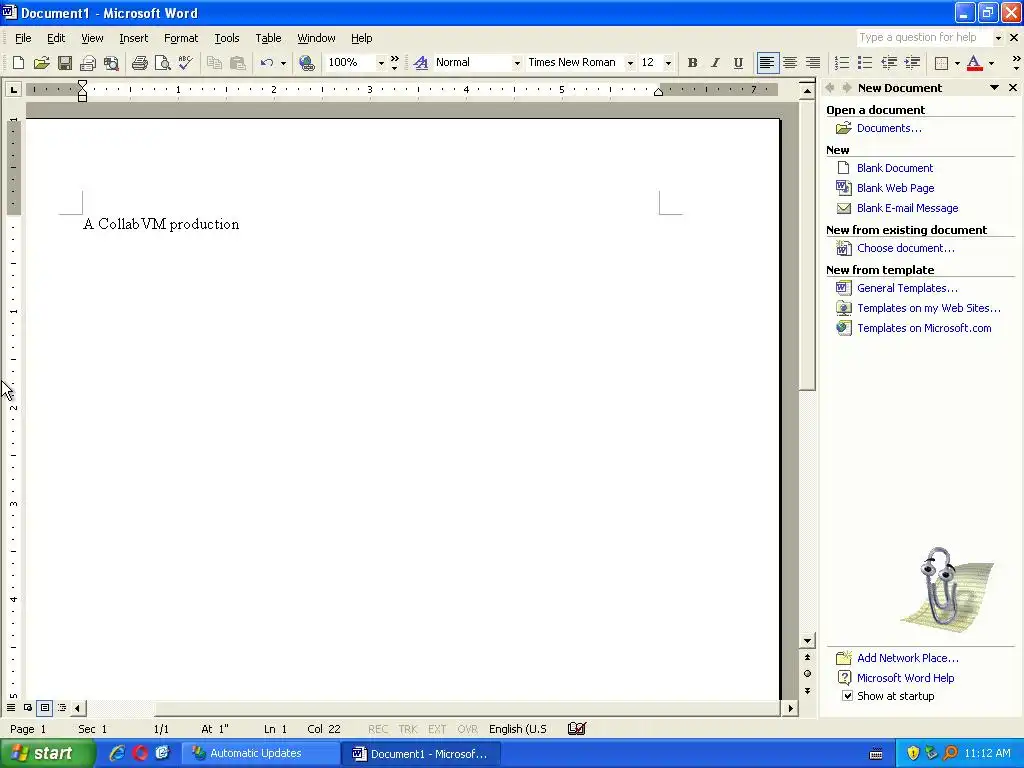
Task: Open the Search toolbar icon
Action: coord(111,63)
